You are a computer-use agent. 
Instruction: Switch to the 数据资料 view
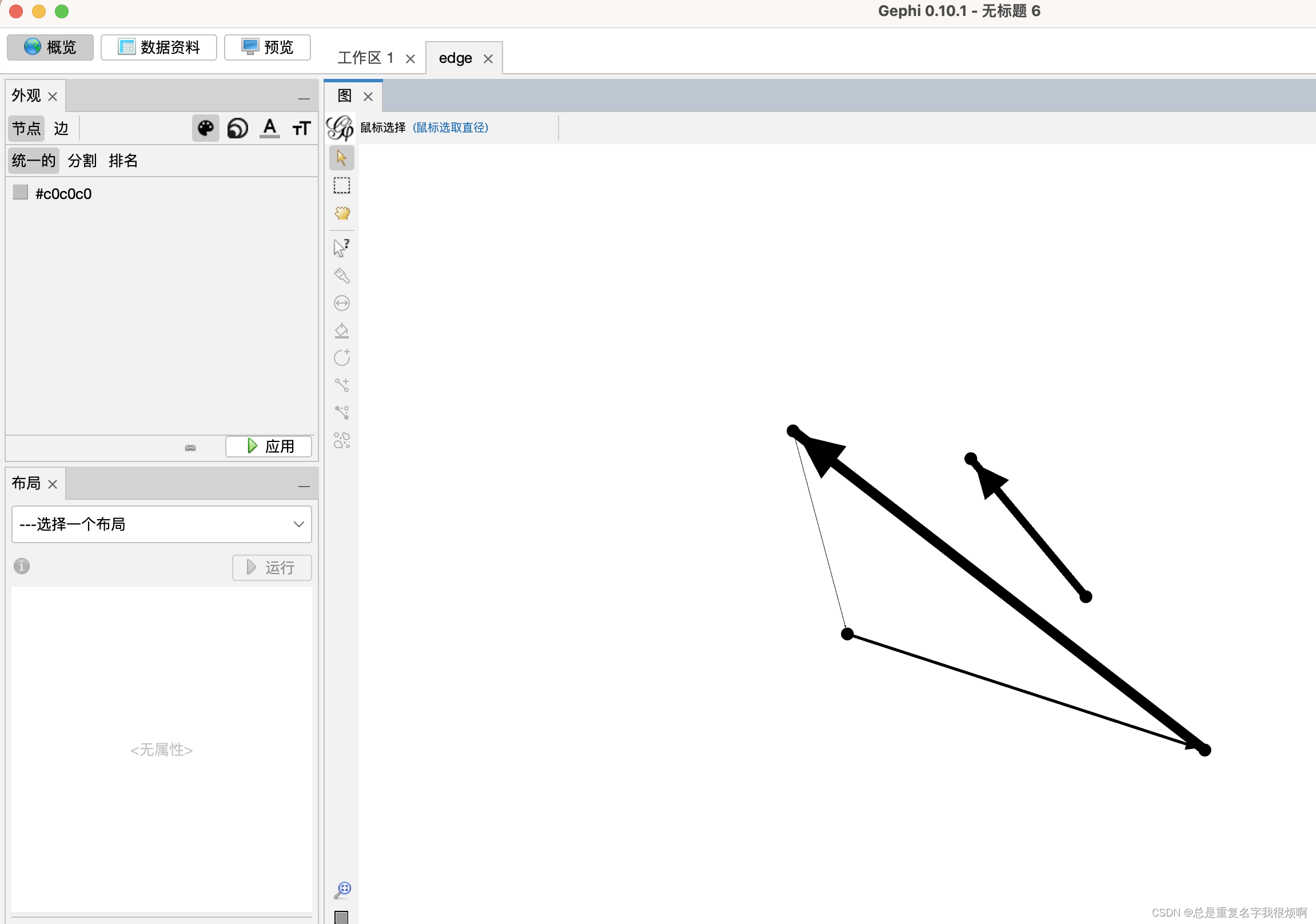point(159,47)
